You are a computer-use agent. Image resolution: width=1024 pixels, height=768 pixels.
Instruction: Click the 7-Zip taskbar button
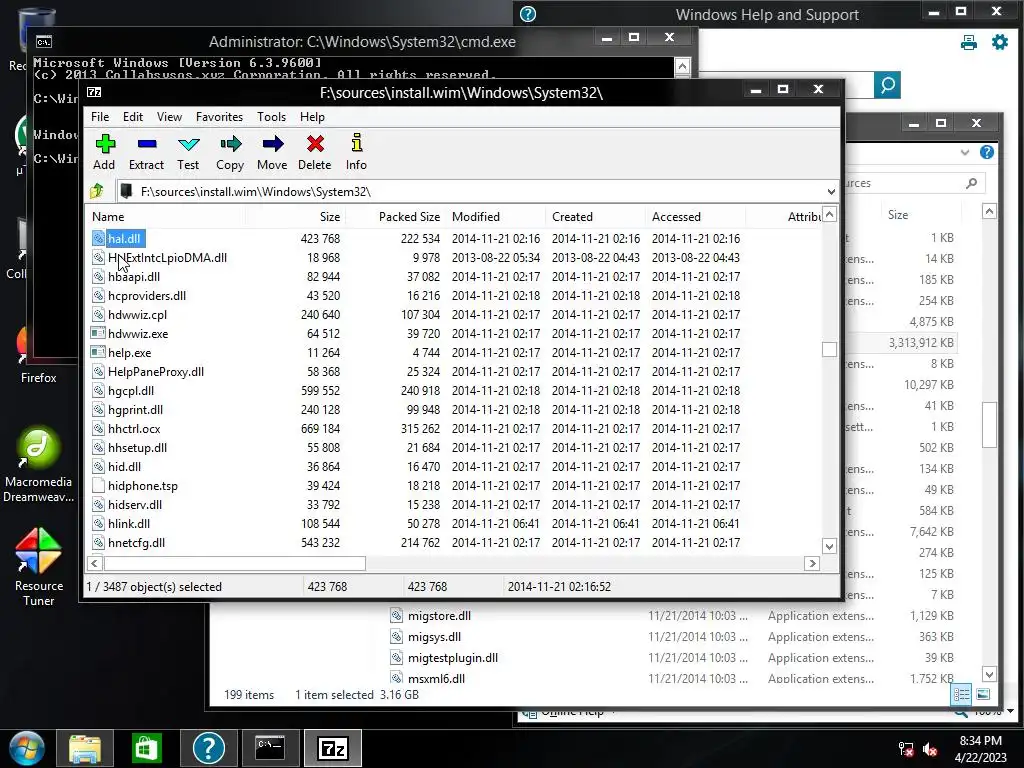pos(333,748)
